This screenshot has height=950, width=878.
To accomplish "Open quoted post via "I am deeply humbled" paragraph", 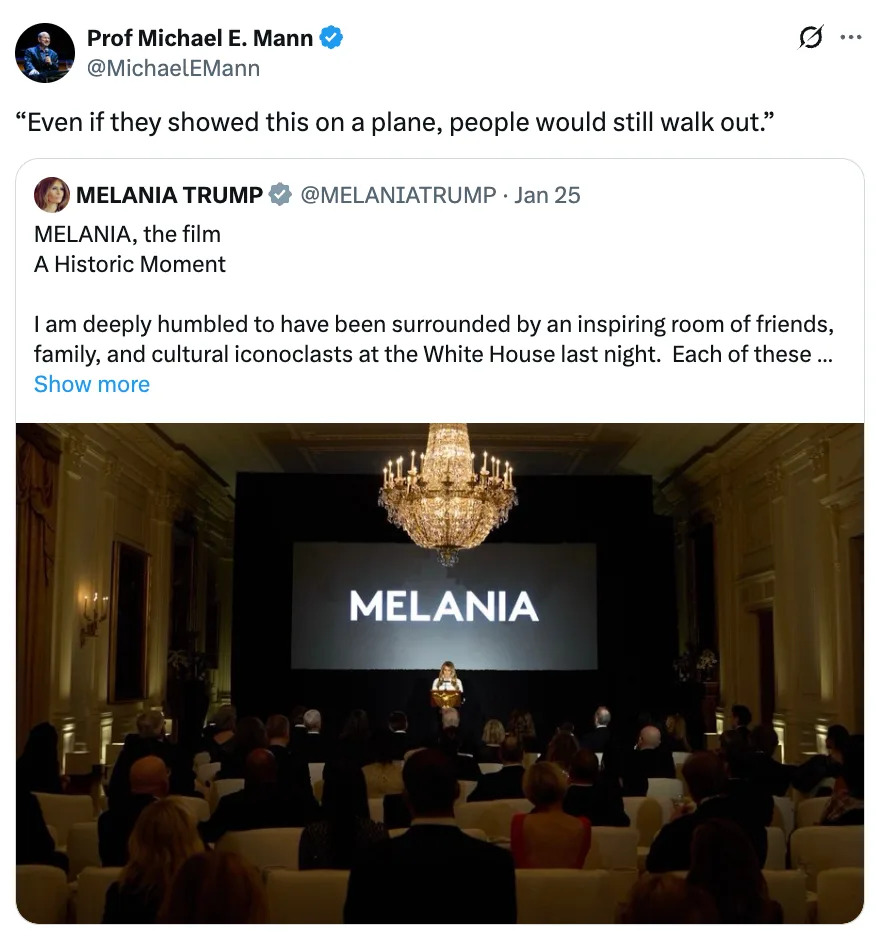I will [x=434, y=340].
